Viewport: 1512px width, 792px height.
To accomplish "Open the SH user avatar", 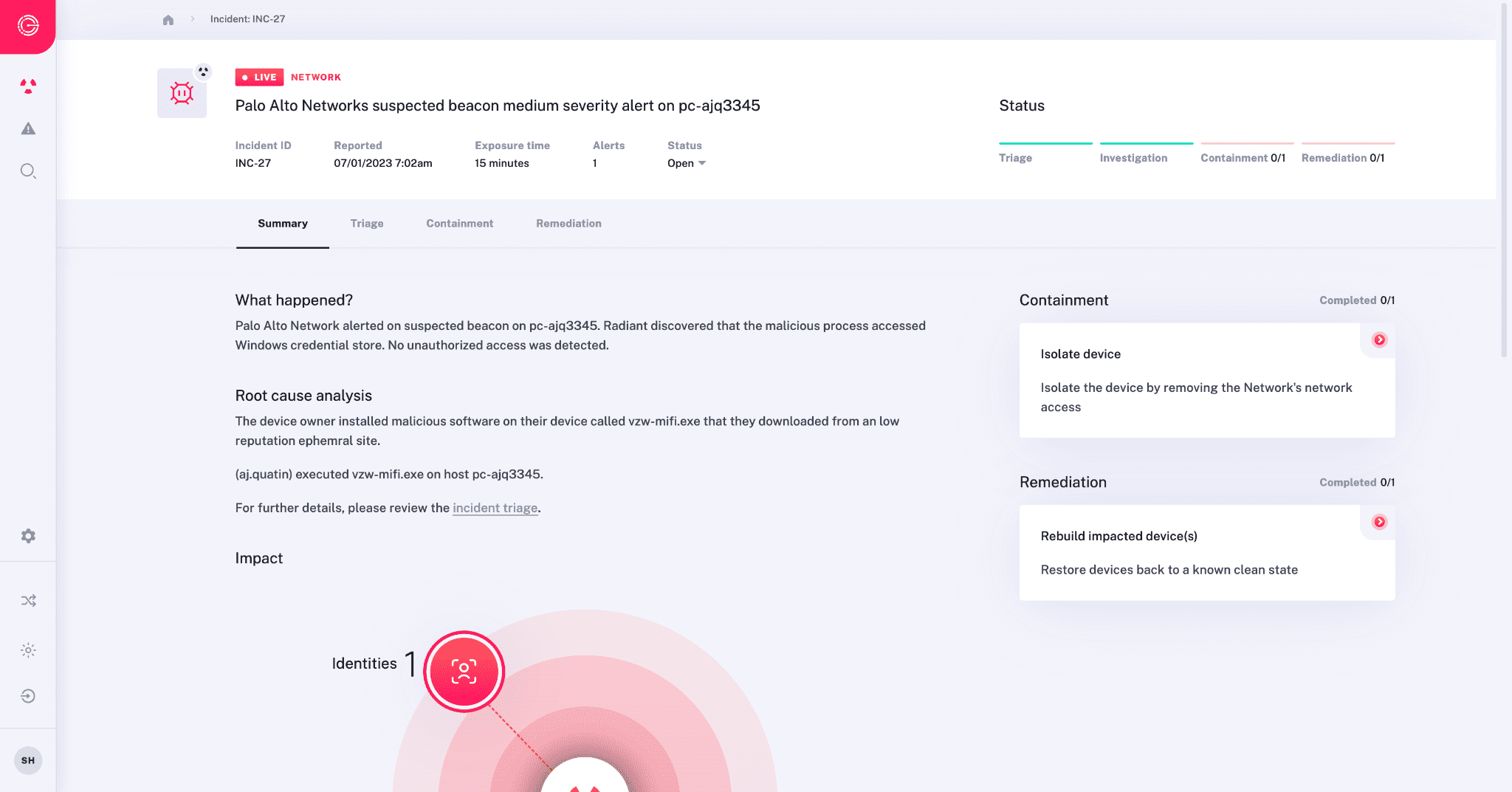I will tap(28, 760).
